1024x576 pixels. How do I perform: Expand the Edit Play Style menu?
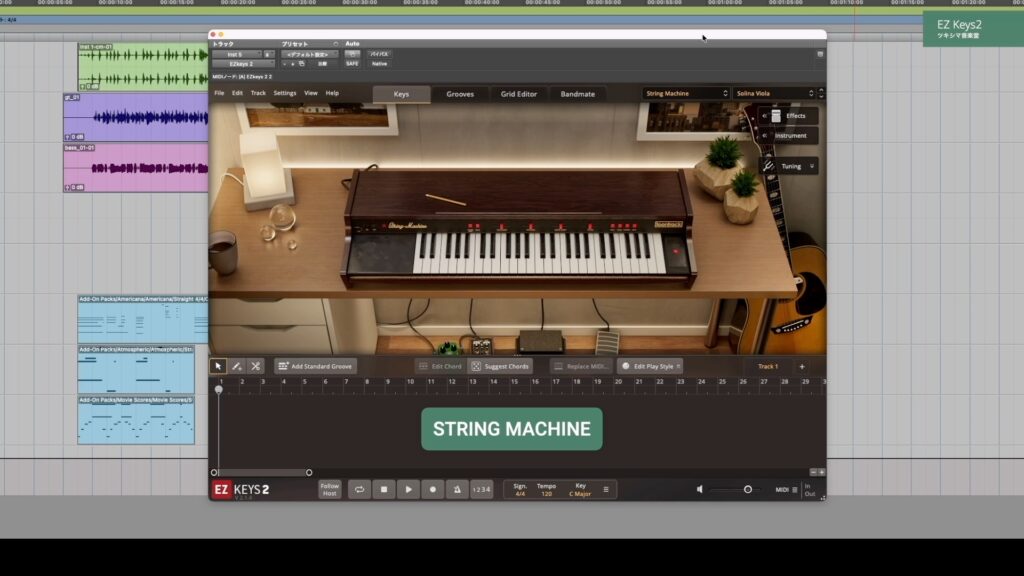click(650, 367)
